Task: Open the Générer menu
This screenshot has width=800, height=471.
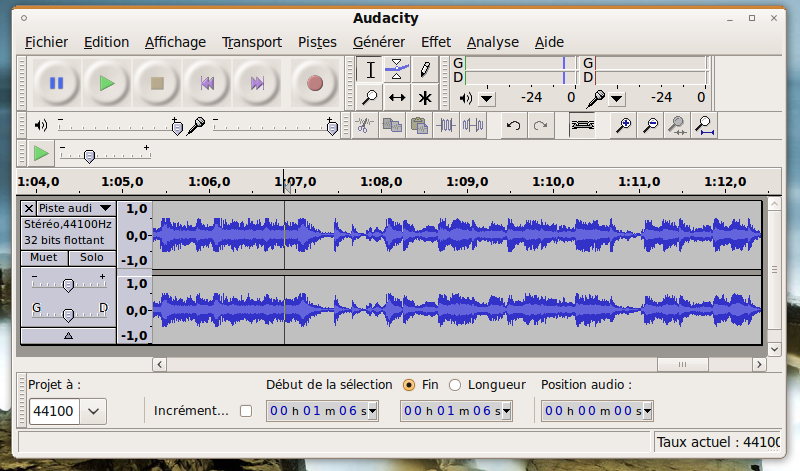Action: click(379, 42)
